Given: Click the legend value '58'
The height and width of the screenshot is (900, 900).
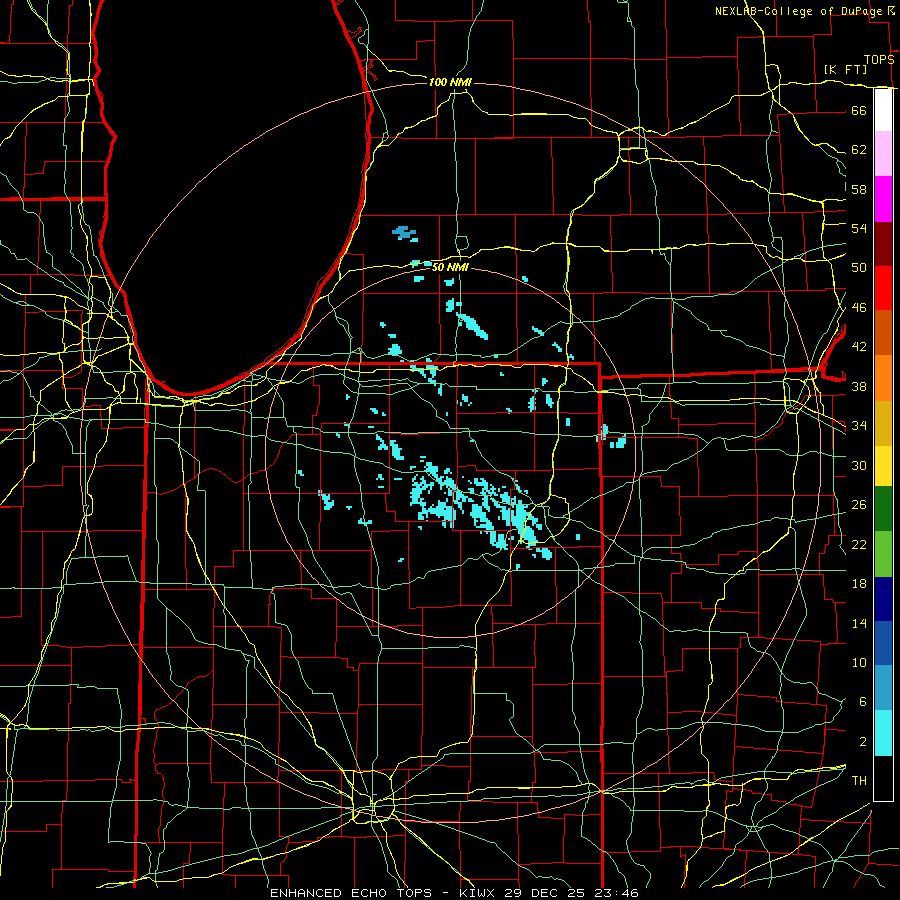Looking at the screenshot, I should click(x=859, y=189).
